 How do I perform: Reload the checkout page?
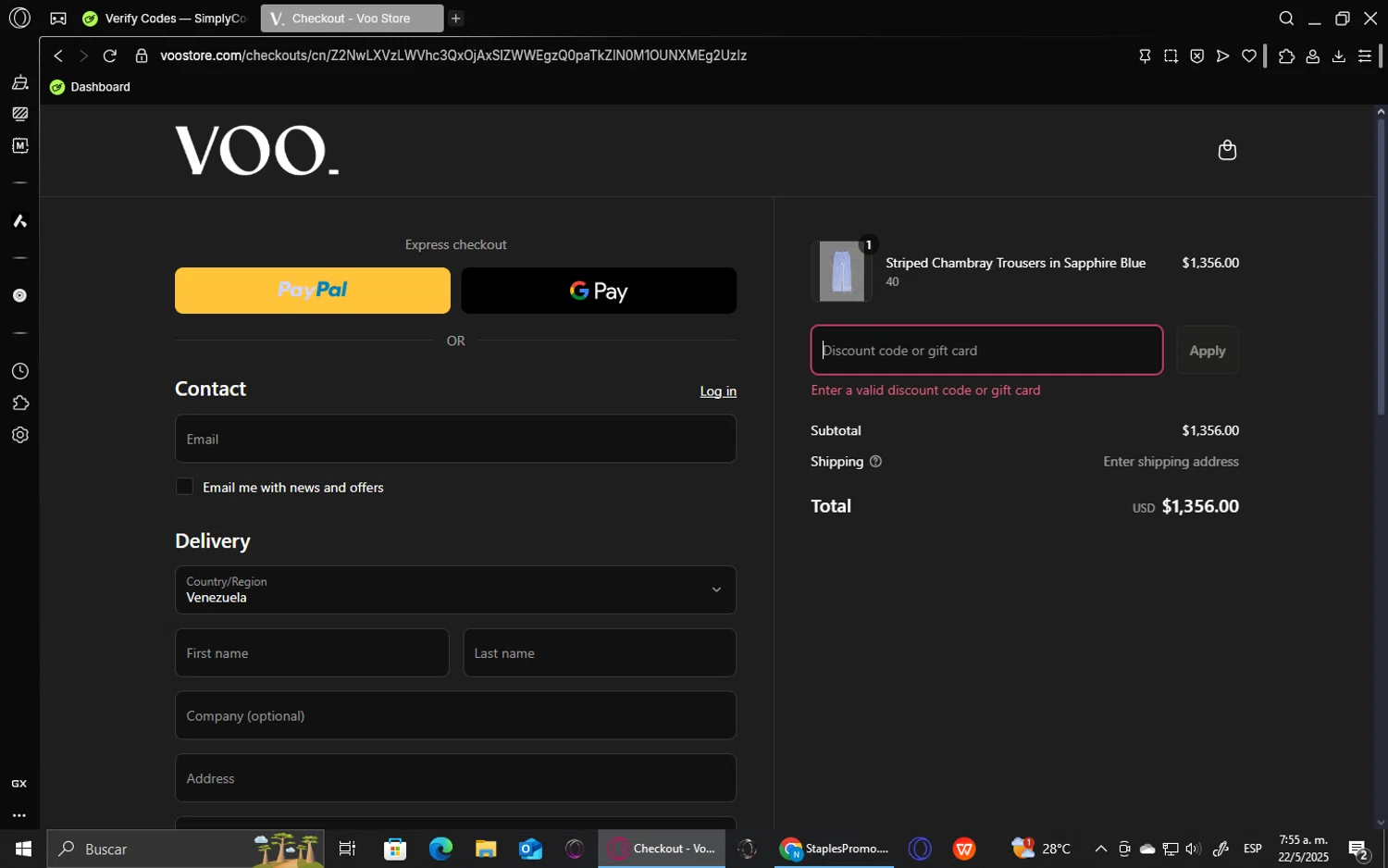pos(109,56)
